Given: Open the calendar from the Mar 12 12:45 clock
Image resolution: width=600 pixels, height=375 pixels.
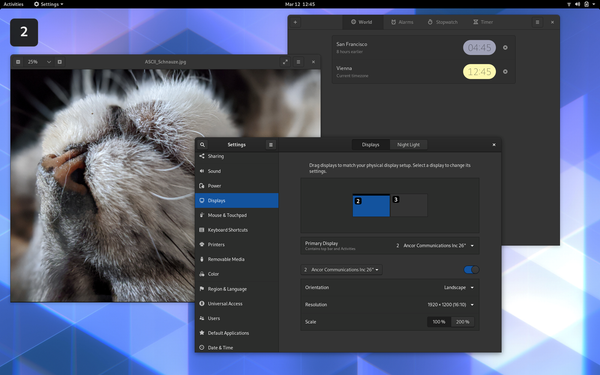Looking at the screenshot, I should point(300,4).
